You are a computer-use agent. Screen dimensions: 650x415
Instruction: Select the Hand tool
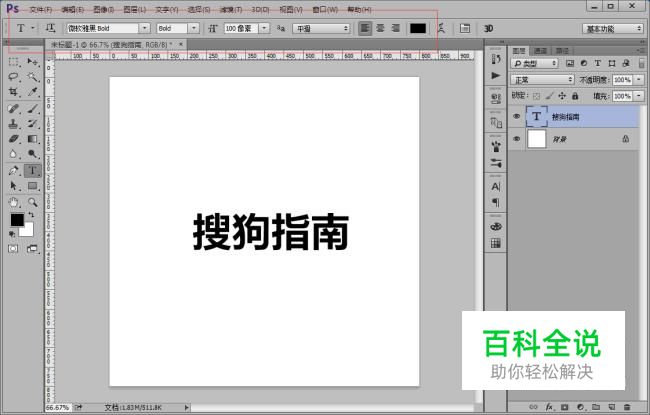[x=13, y=202]
